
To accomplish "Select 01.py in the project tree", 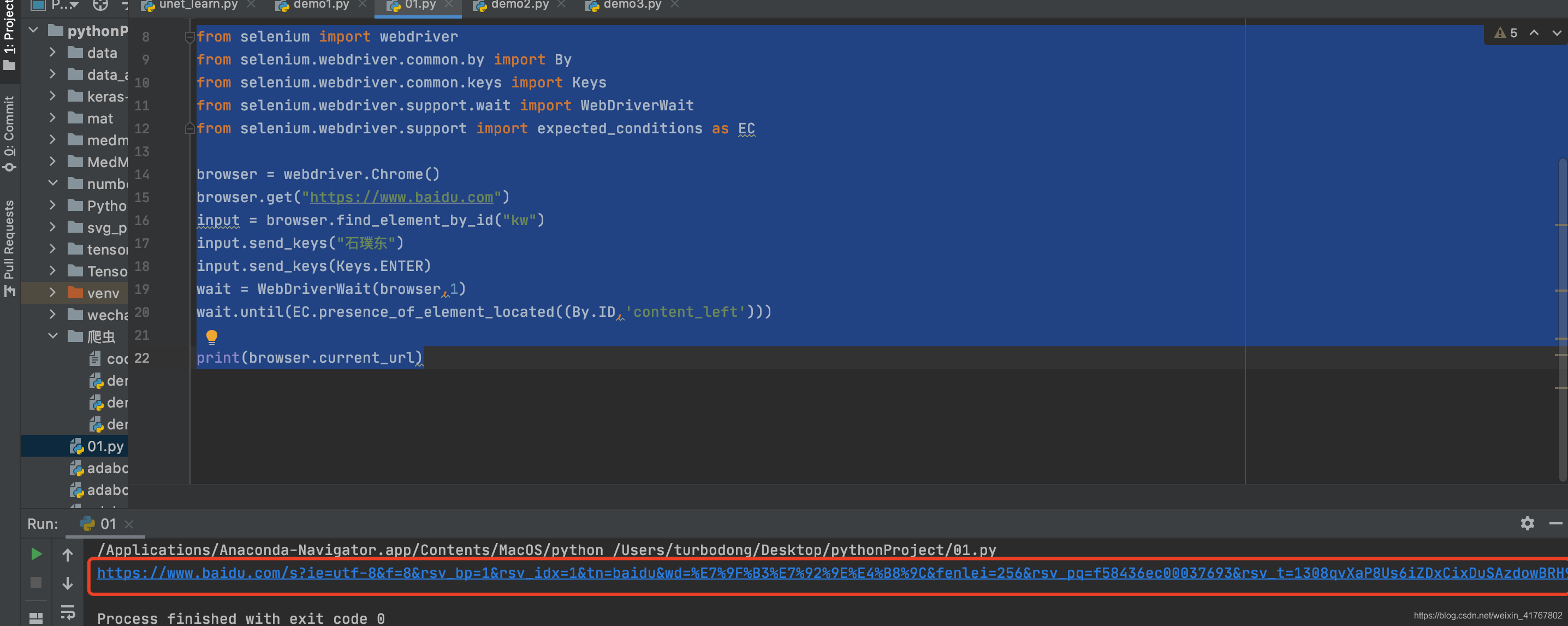I will pyautogui.click(x=105, y=446).
